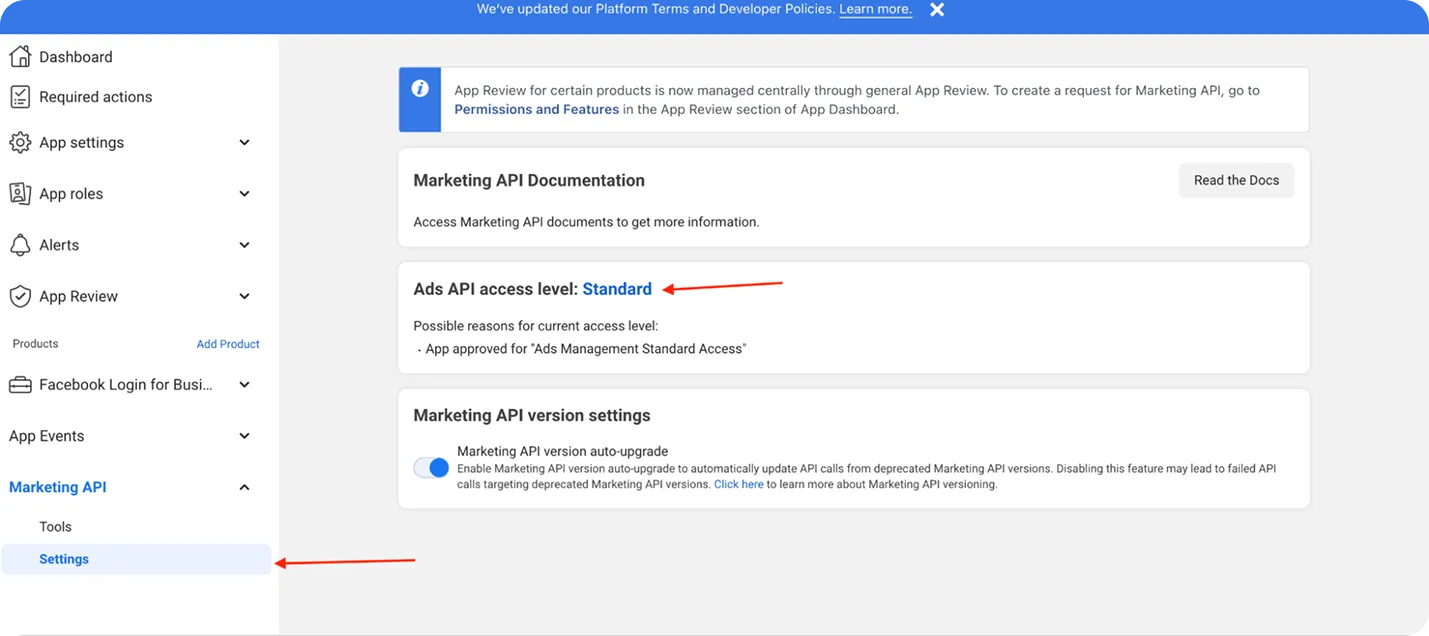Open Facebook Login for Business item
This screenshot has width=1429, height=636.
[x=126, y=385]
